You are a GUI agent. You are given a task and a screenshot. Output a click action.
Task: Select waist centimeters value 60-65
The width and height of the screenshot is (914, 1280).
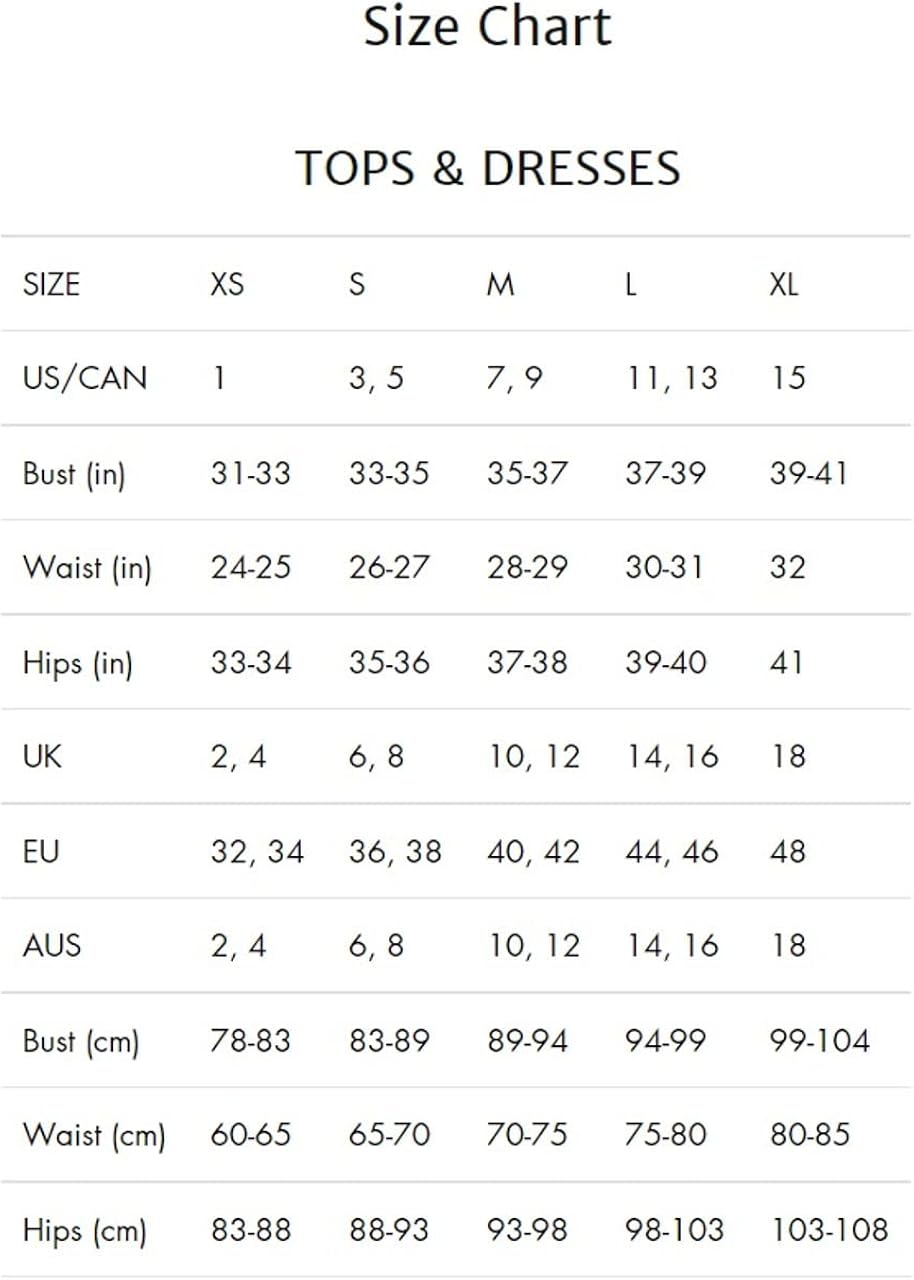pyautogui.click(x=250, y=1135)
